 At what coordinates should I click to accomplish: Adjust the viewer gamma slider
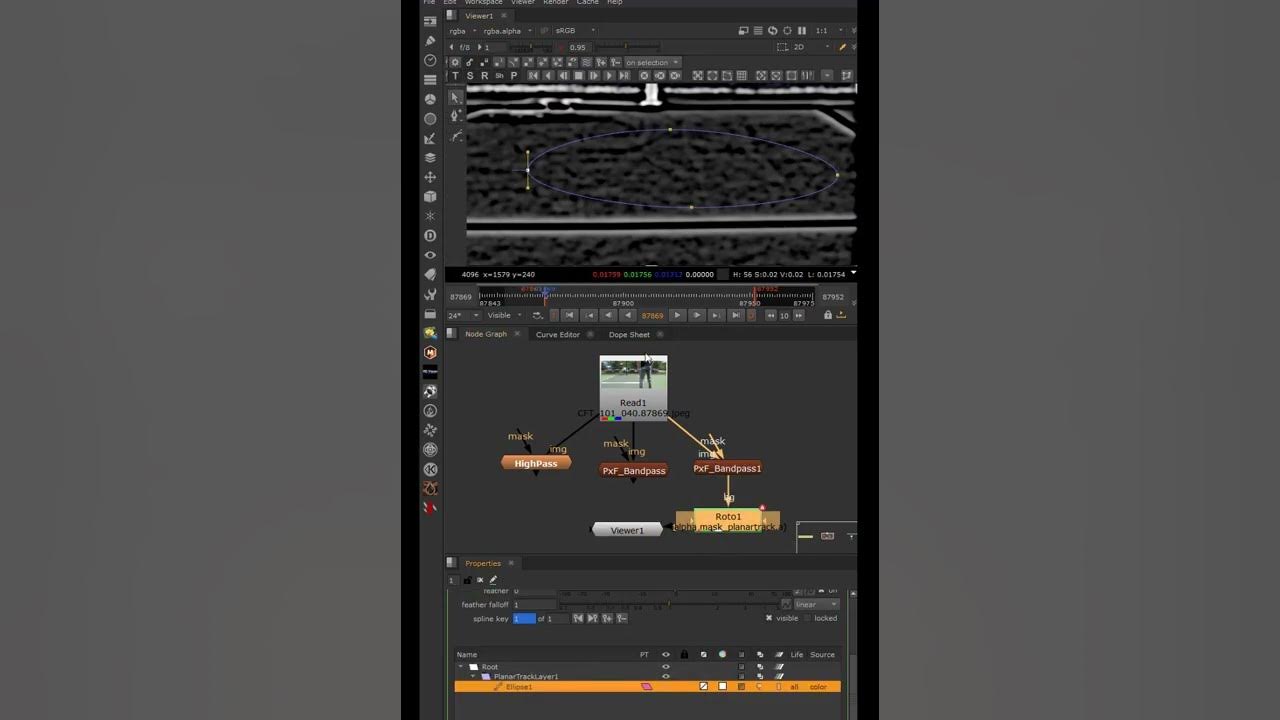pyautogui.click(x=628, y=47)
